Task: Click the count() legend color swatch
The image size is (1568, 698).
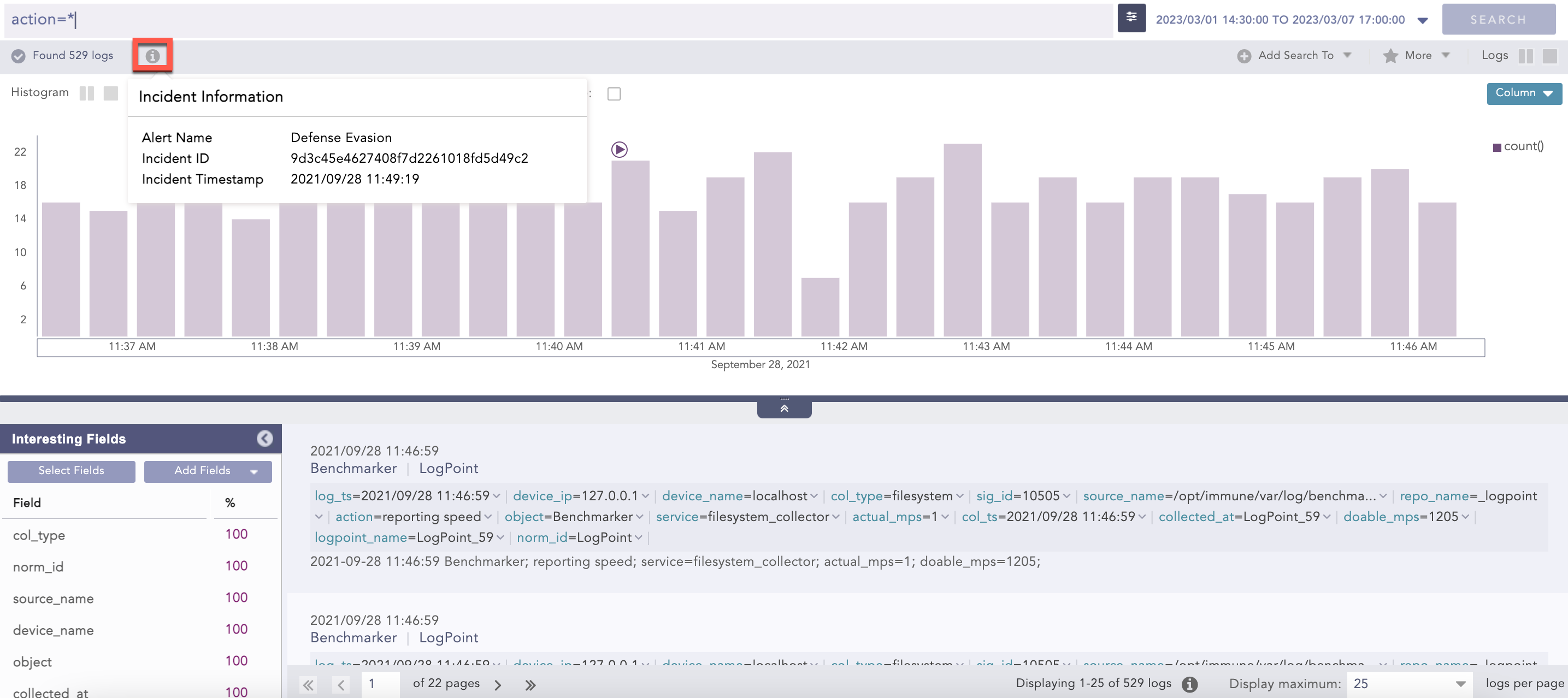Action: [x=1497, y=147]
